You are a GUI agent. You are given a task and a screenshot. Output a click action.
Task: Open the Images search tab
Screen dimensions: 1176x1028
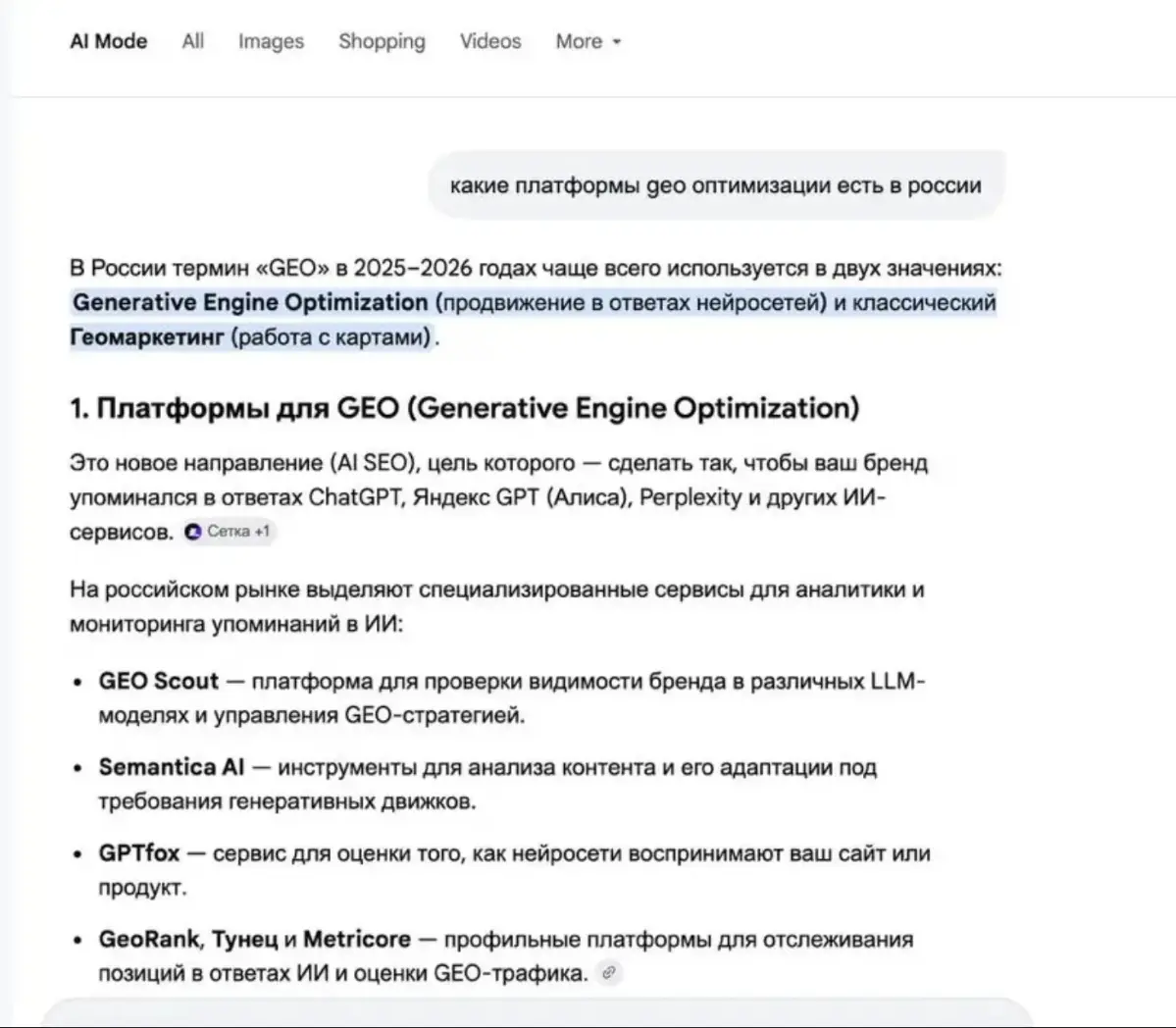coord(271,41)
